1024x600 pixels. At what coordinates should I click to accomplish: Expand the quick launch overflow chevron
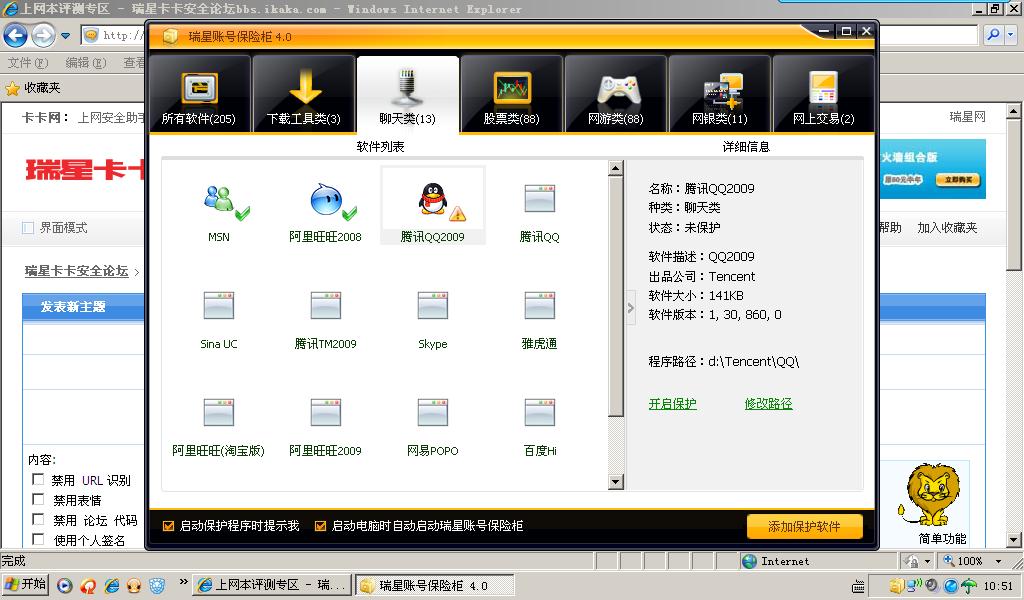(x=183, y=582)
